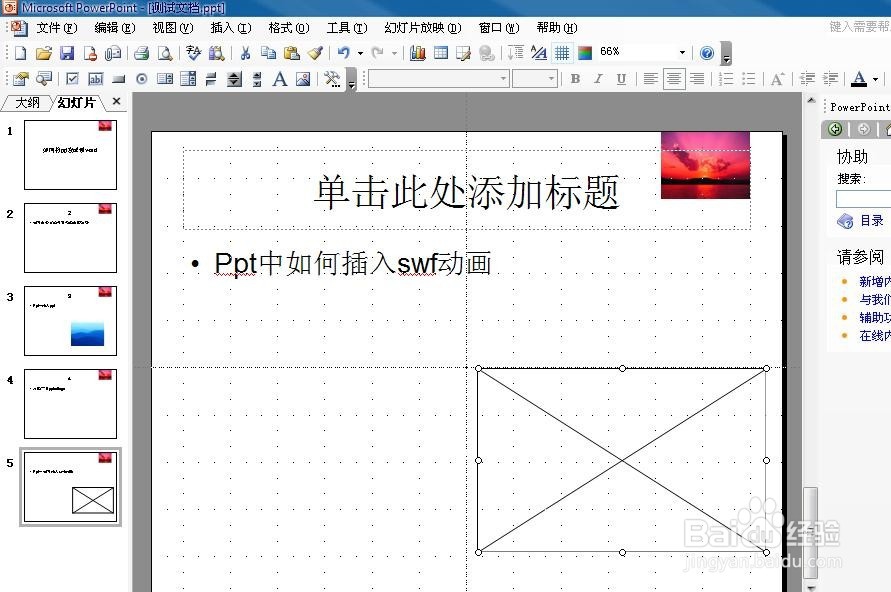Toggle bold formatting
This screenshot has height=592, width=891.
pos(575,79)
